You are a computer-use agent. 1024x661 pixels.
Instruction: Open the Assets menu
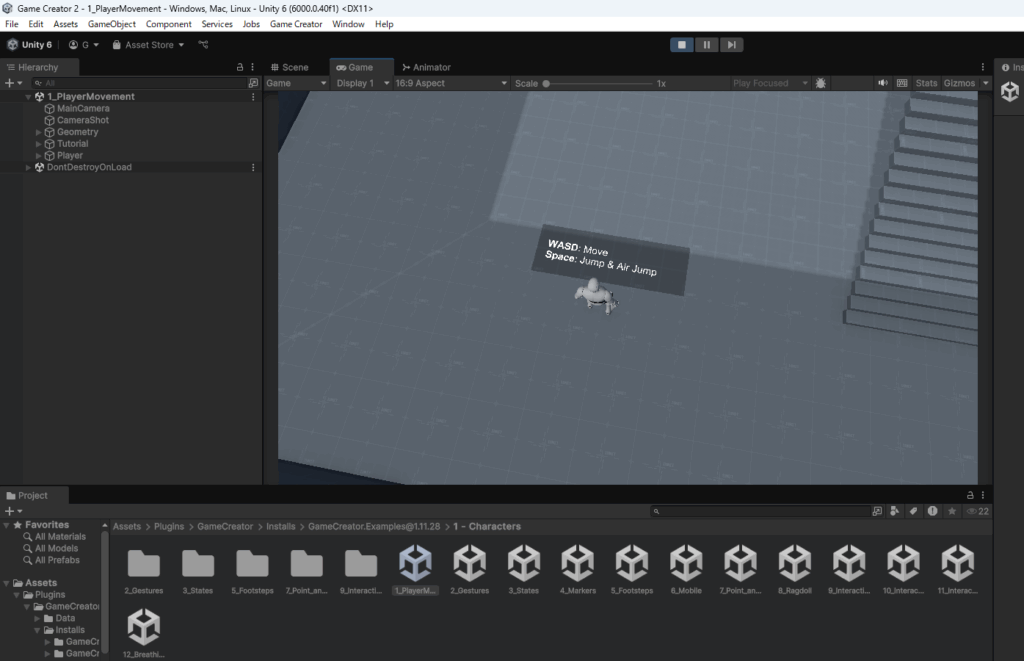(x=65, y=24)
